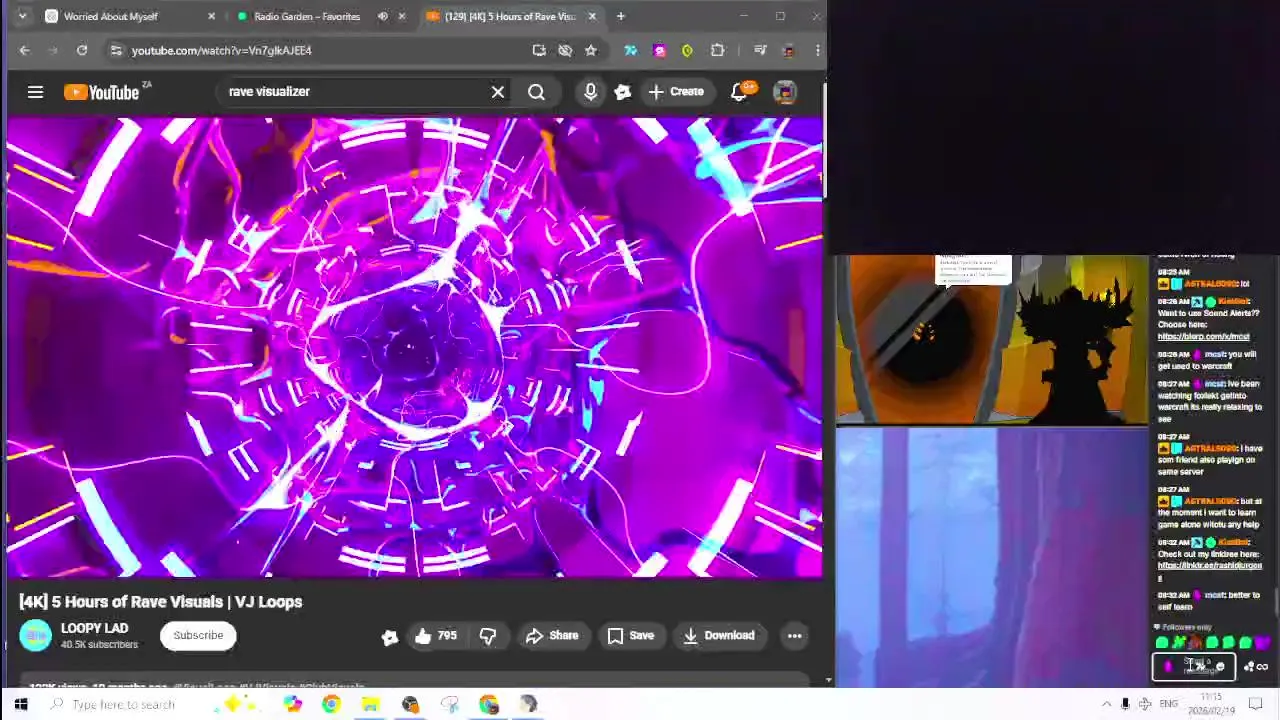This screenshot has height=720, width=1280.
Task: Download the video
Action: pyautogui.click(x=718, y=636)
